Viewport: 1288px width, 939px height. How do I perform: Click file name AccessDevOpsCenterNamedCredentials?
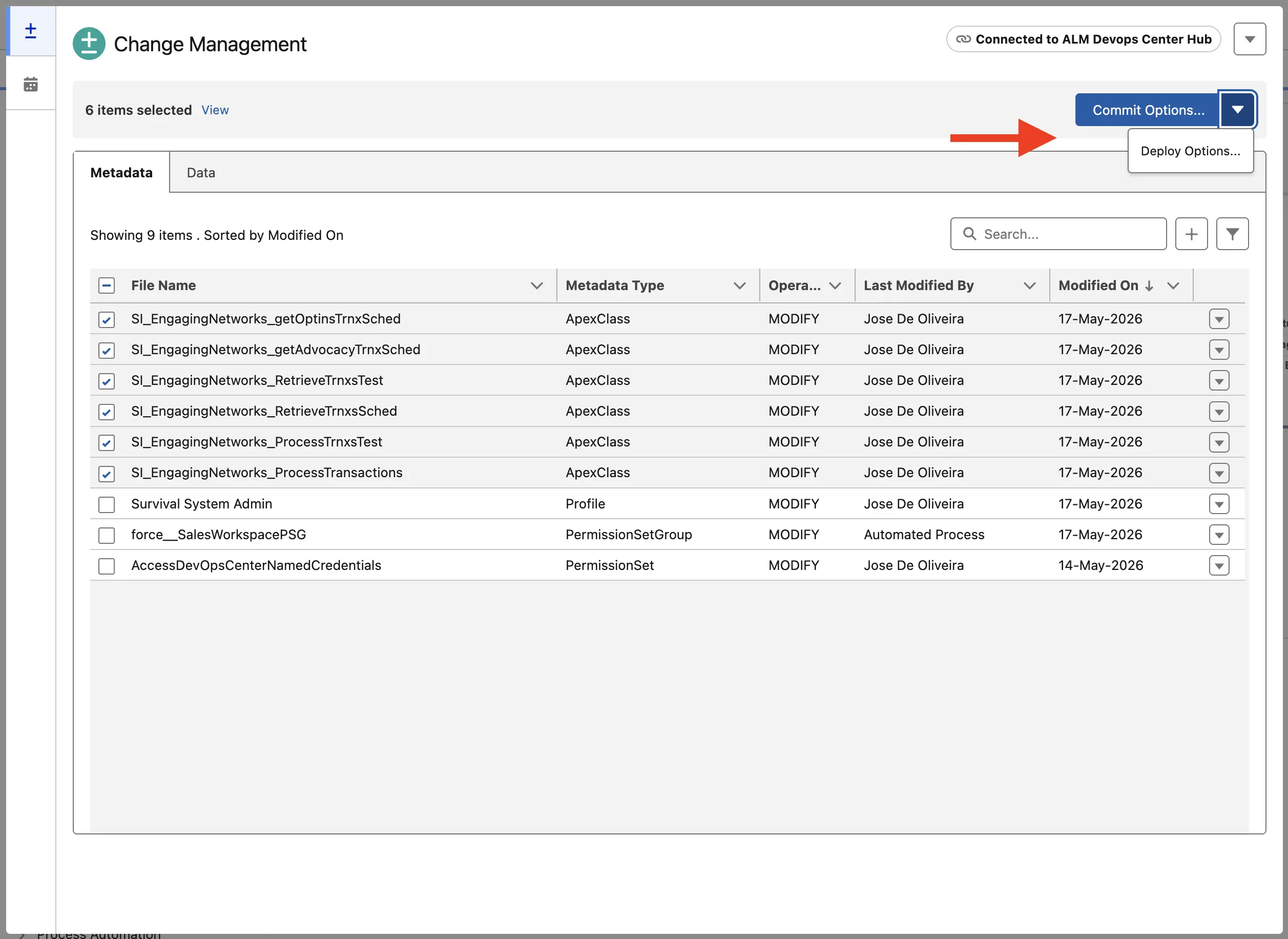click(256, 565)
